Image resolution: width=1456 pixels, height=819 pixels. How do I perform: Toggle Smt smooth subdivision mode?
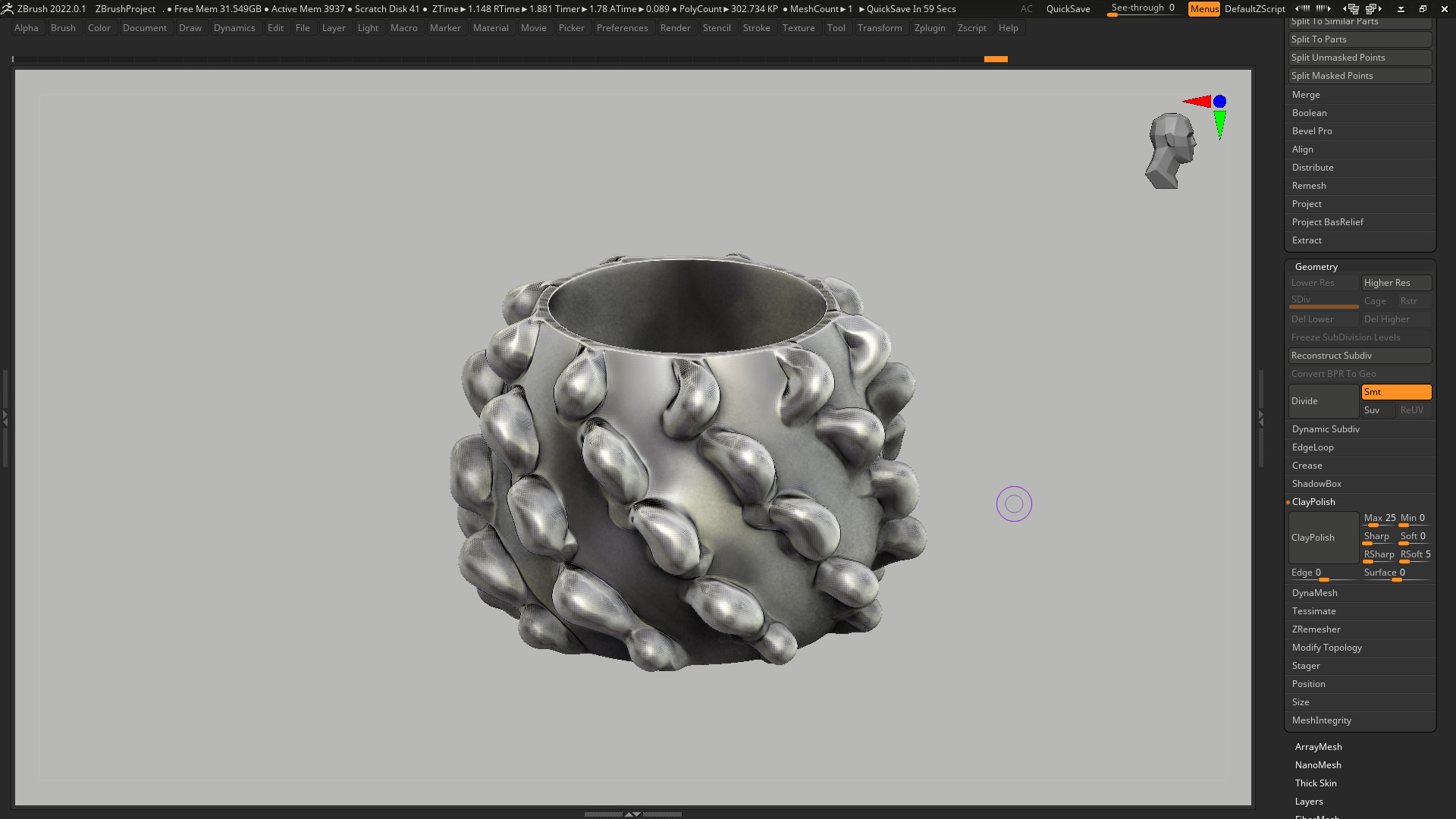click(1396, 392)
